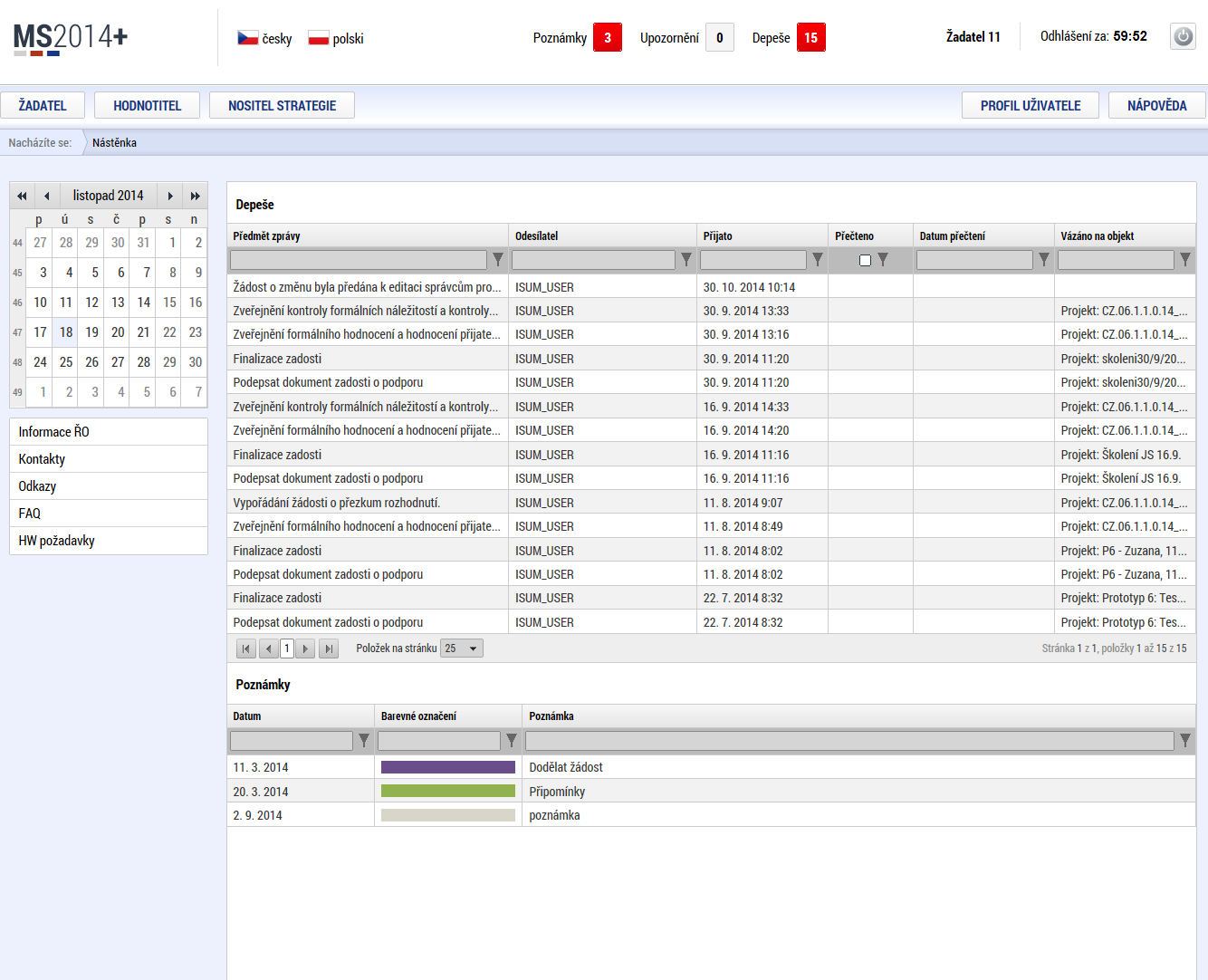This screenshot has height=980, width=1208.
Task: Switch language to česky flag
Action: (x=248, y=38)
